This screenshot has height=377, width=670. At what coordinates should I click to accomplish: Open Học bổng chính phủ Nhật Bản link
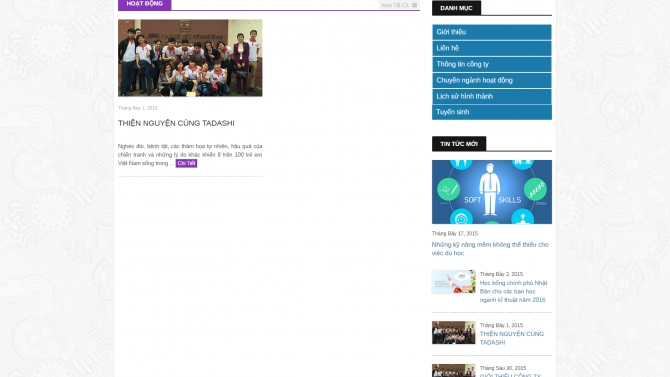[513, 291]
